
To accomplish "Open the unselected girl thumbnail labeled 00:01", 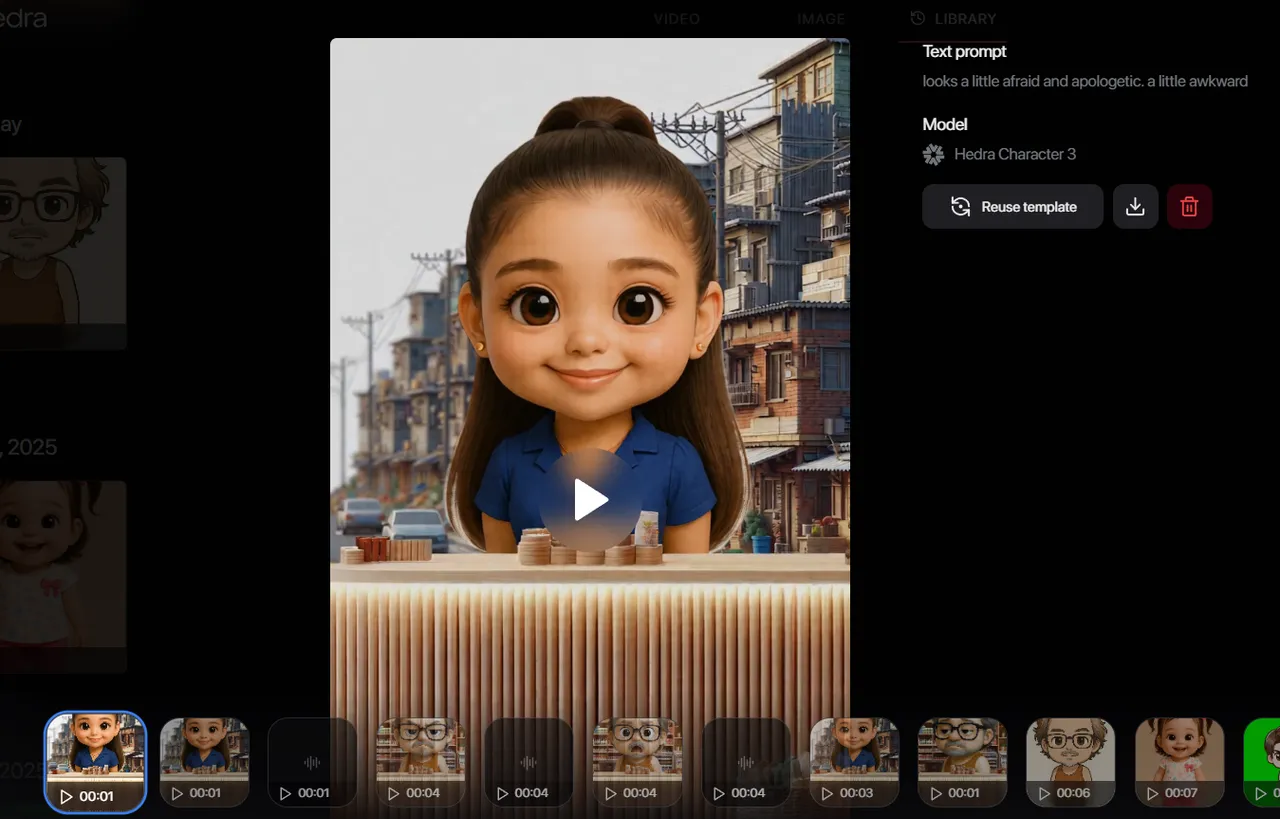I will [204, 762].
